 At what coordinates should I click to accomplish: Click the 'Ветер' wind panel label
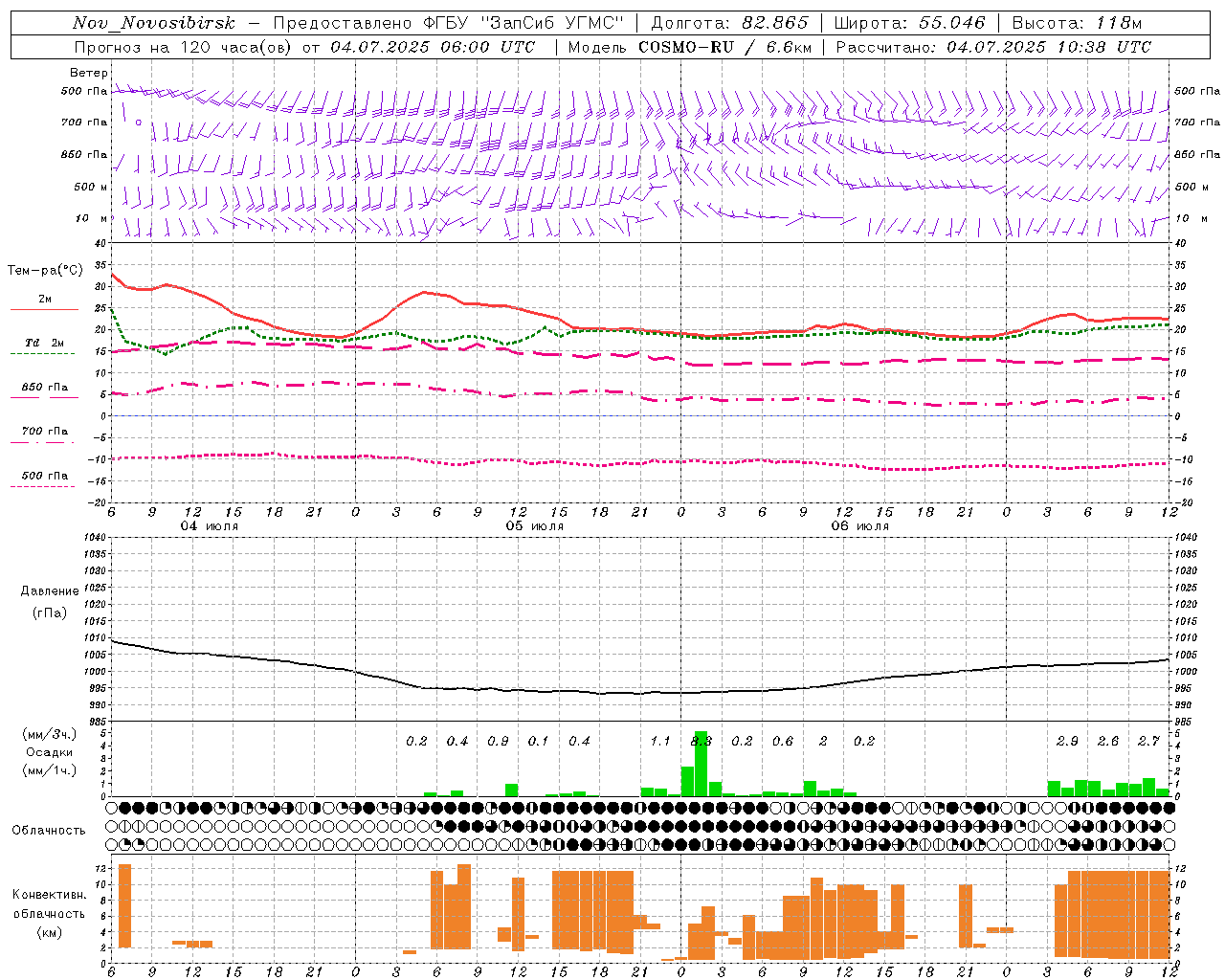(89, 73)
